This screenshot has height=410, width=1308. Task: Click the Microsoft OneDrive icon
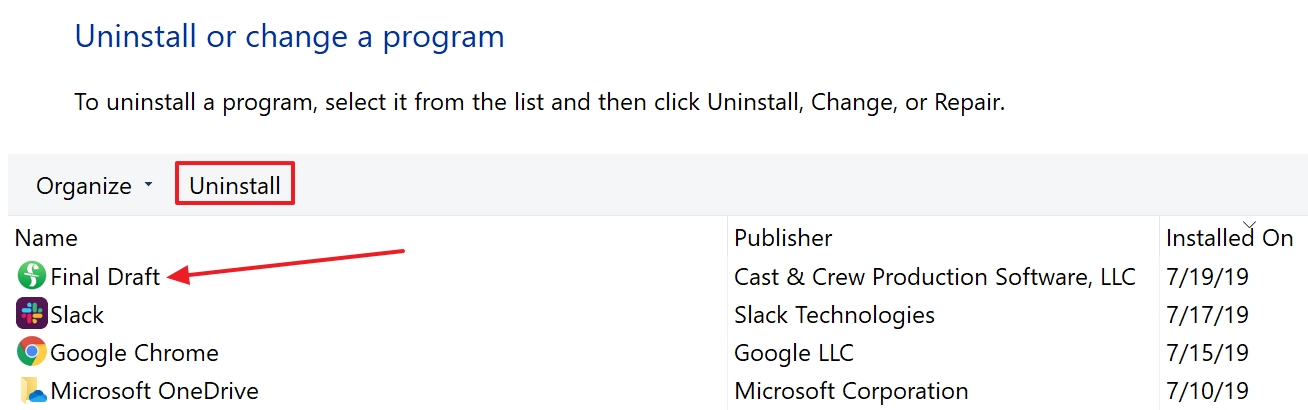click(32, 391)
